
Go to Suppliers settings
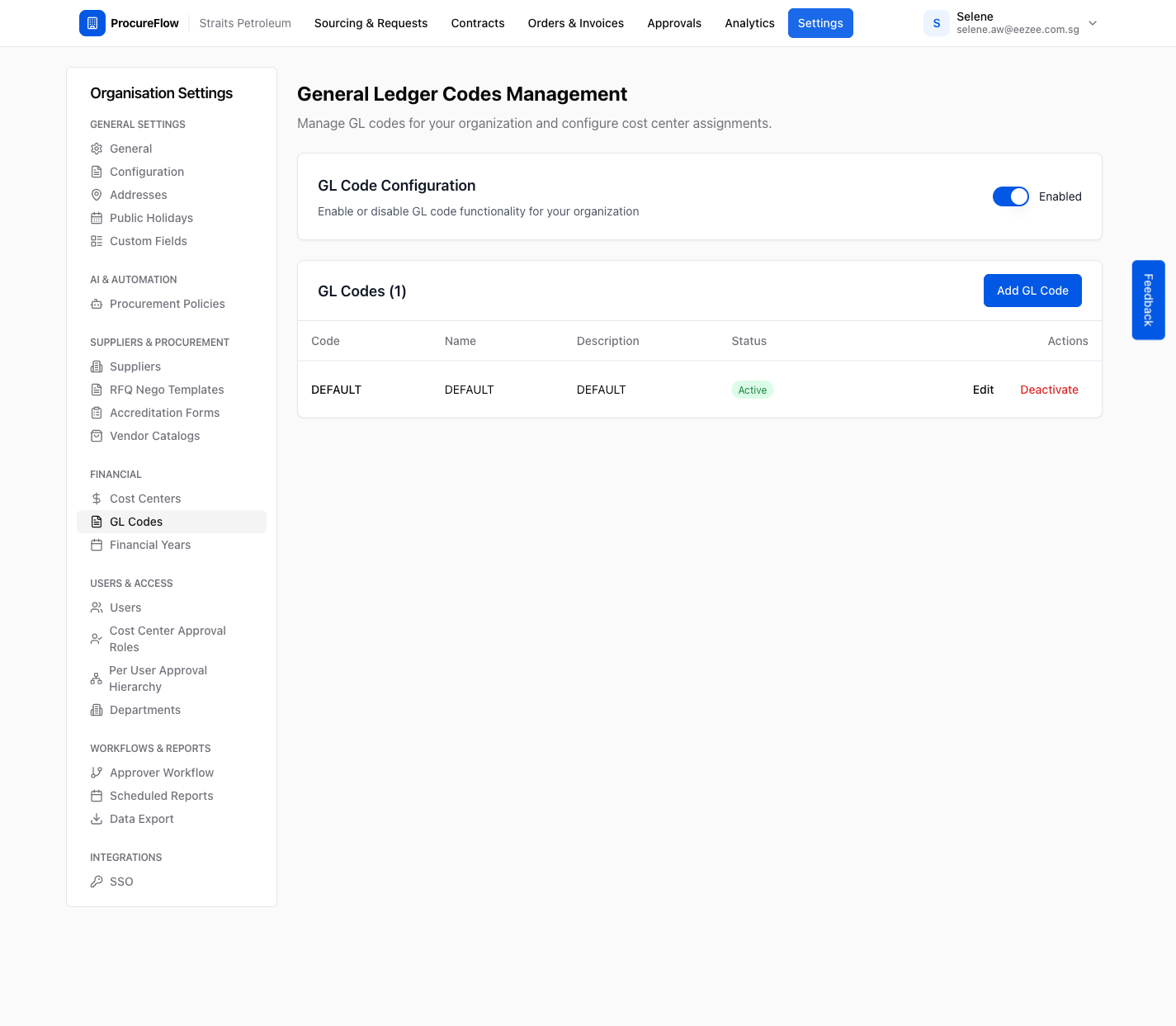click(x=172, y=366)
